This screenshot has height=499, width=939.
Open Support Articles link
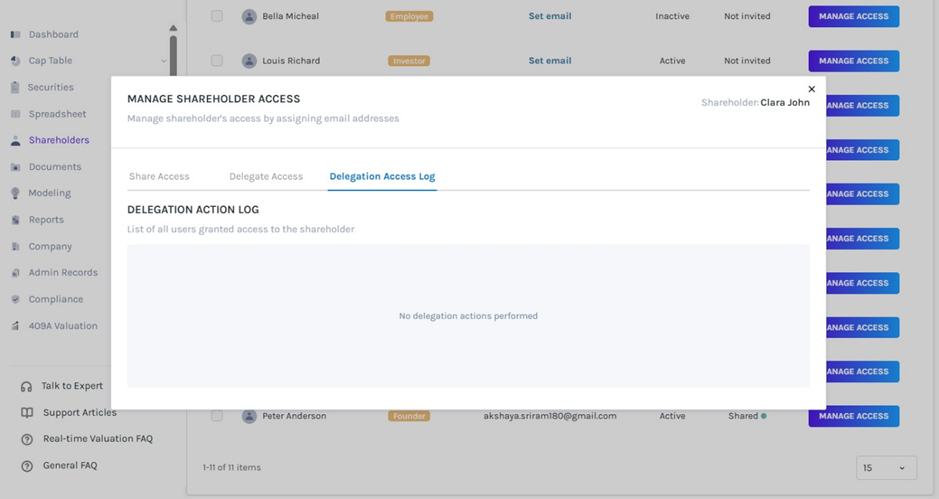pos(80,413)
